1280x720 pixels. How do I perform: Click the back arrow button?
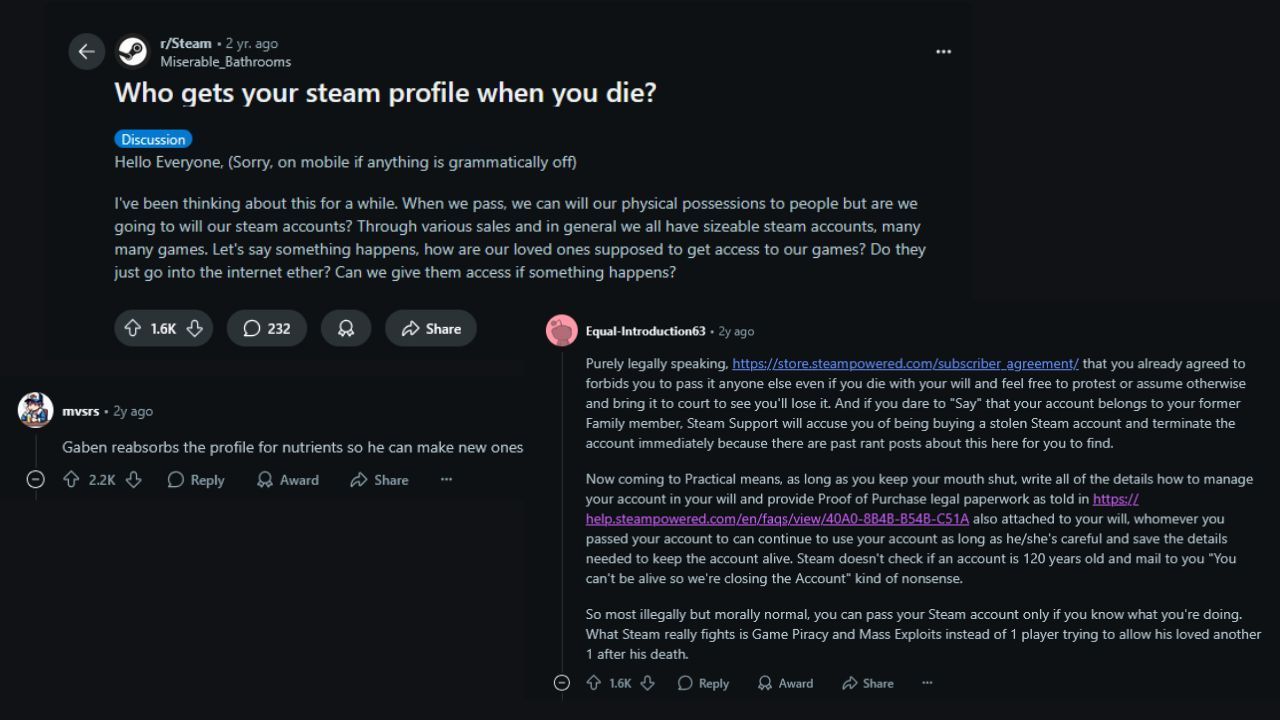87,52
